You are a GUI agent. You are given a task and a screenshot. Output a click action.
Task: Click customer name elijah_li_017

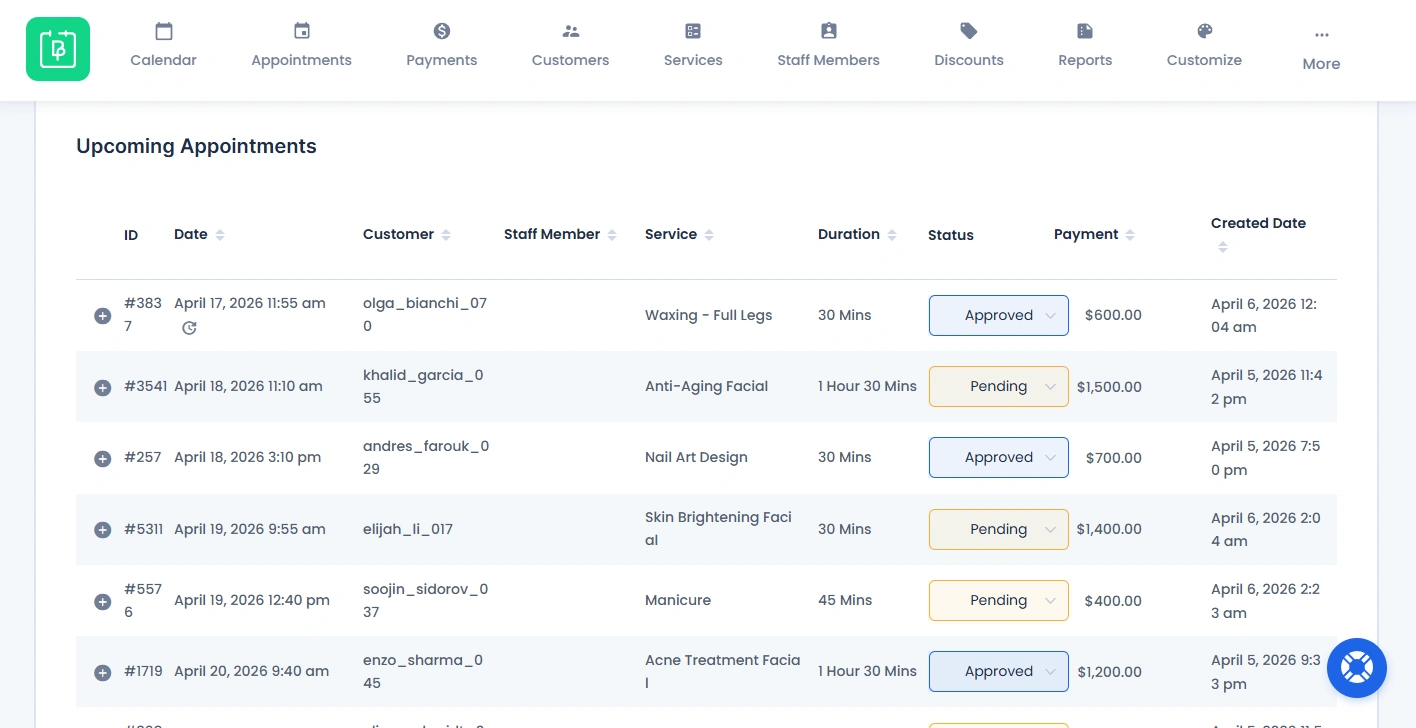click(x=408, y=529)
